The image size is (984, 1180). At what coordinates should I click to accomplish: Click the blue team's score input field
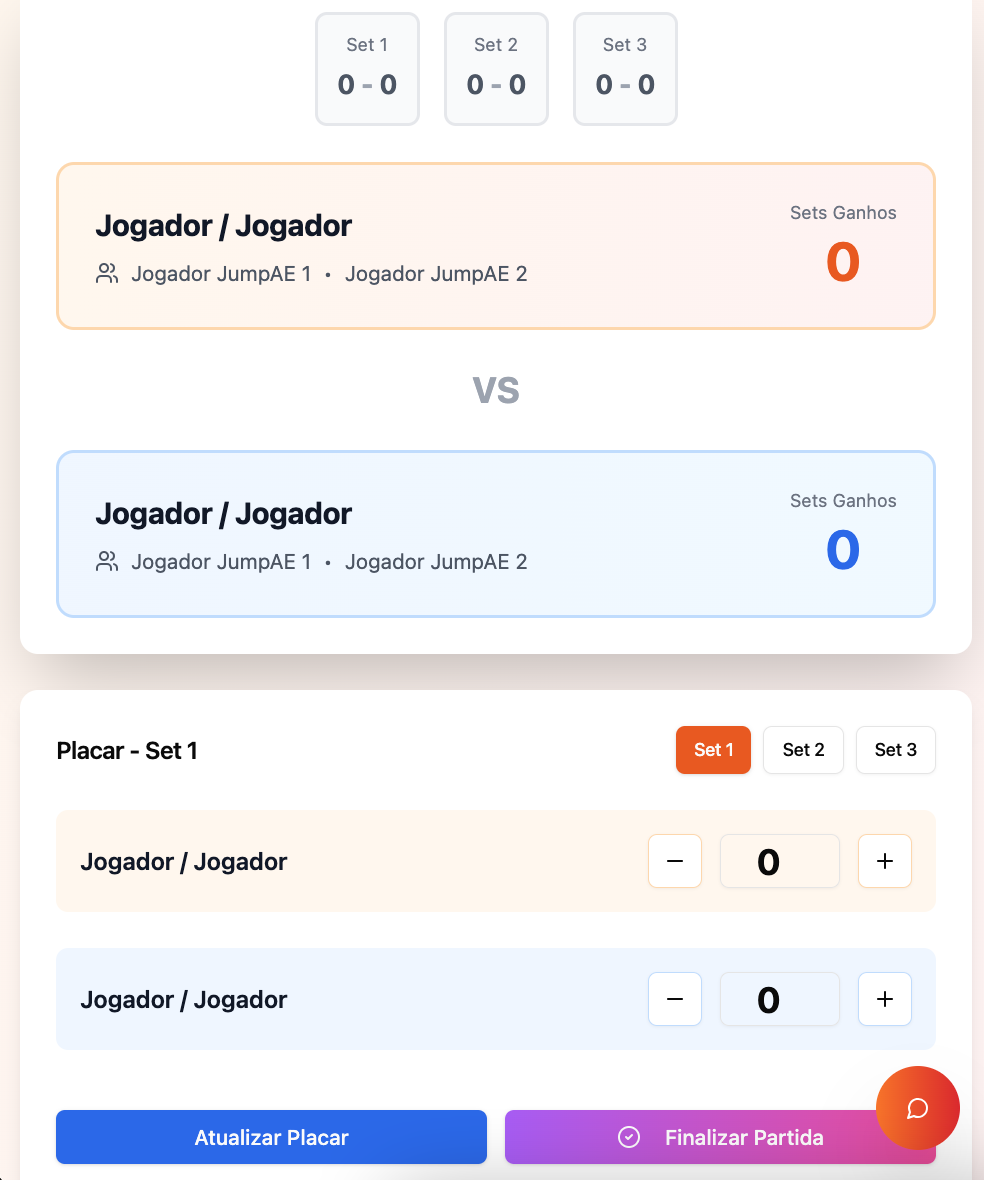coord(779,999)
